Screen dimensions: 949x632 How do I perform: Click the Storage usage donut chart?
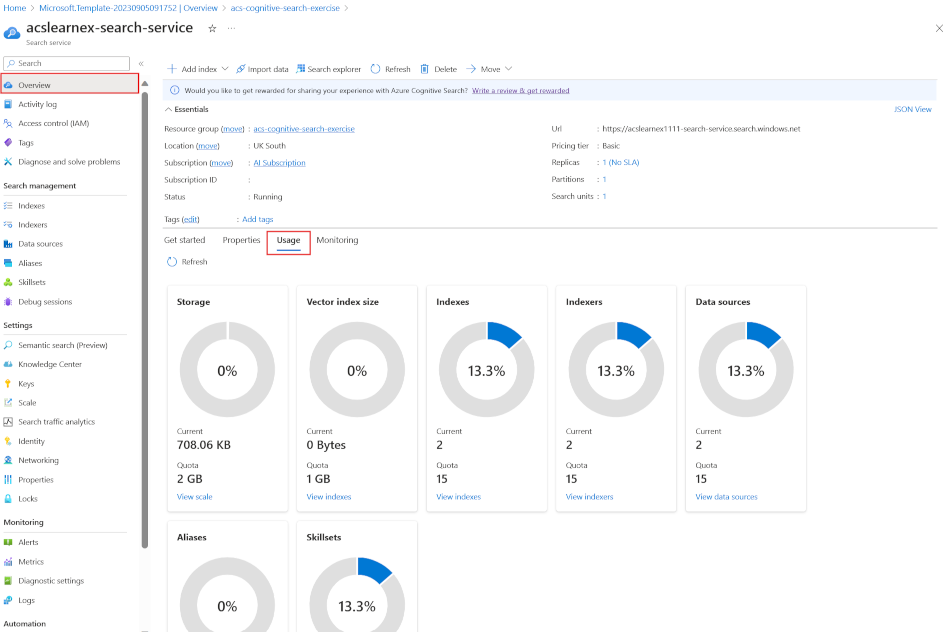(x=227, y=369)
